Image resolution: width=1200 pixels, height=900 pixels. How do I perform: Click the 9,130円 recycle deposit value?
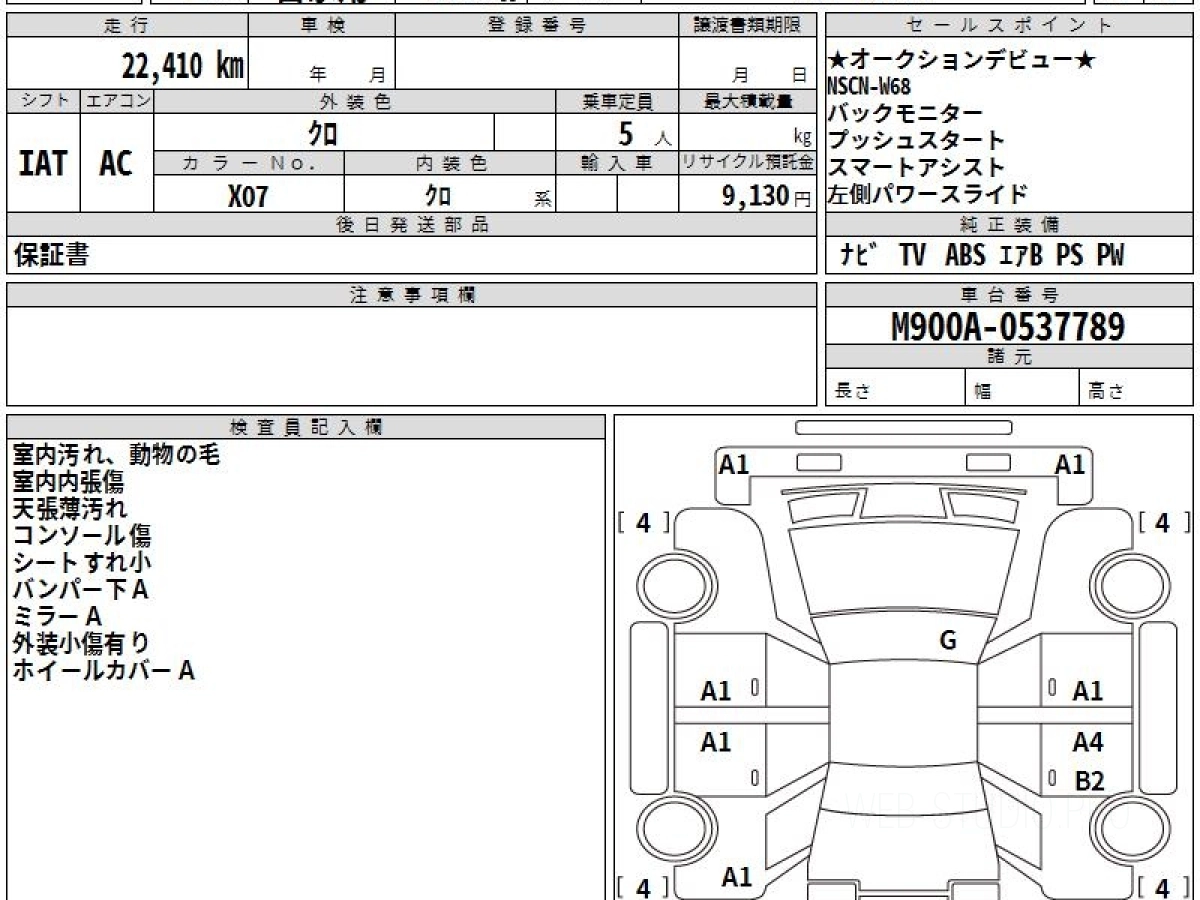pos(766,196)
